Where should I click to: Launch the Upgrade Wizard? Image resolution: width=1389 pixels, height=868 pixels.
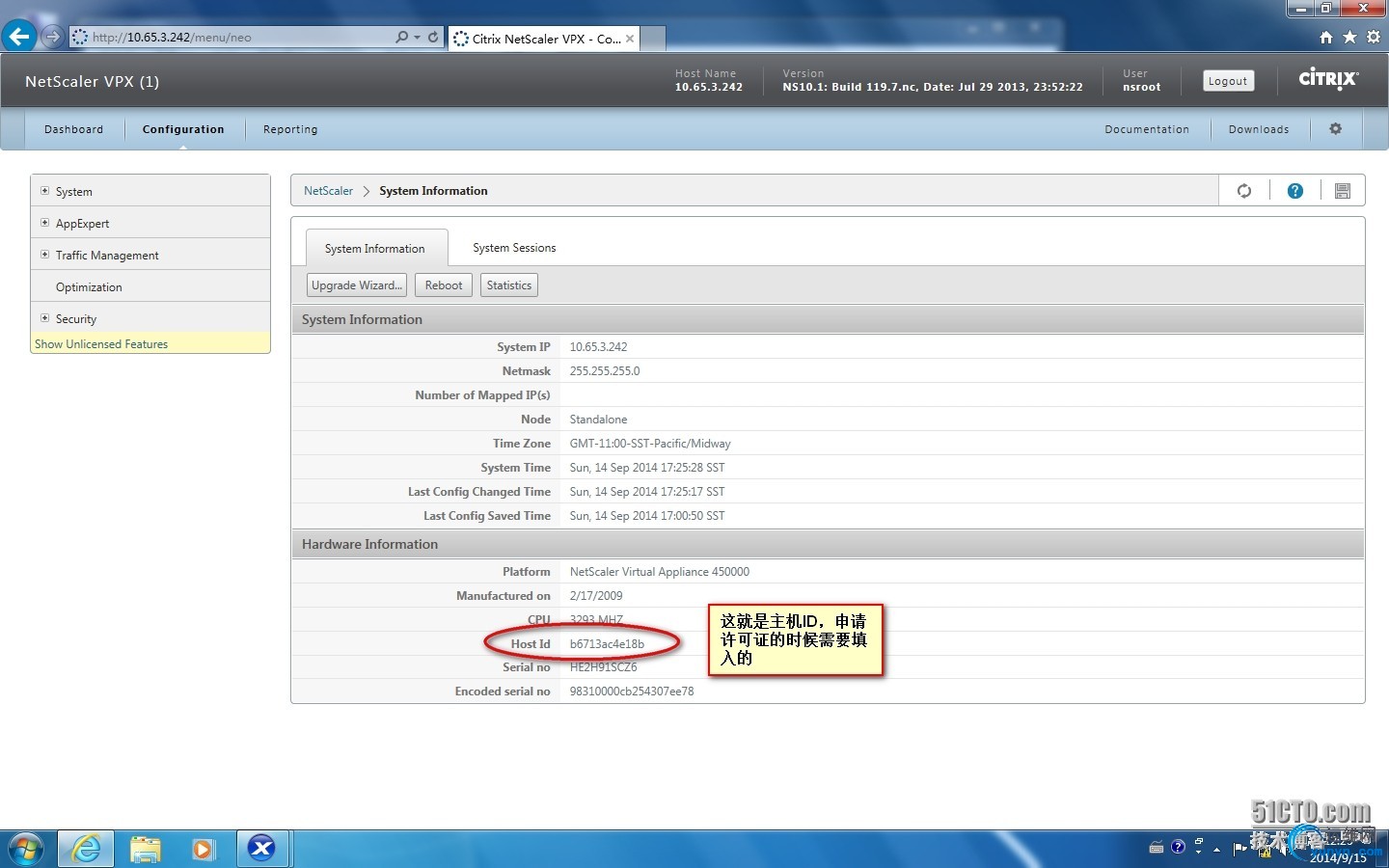pyautogui.click(x=357, y=285)
